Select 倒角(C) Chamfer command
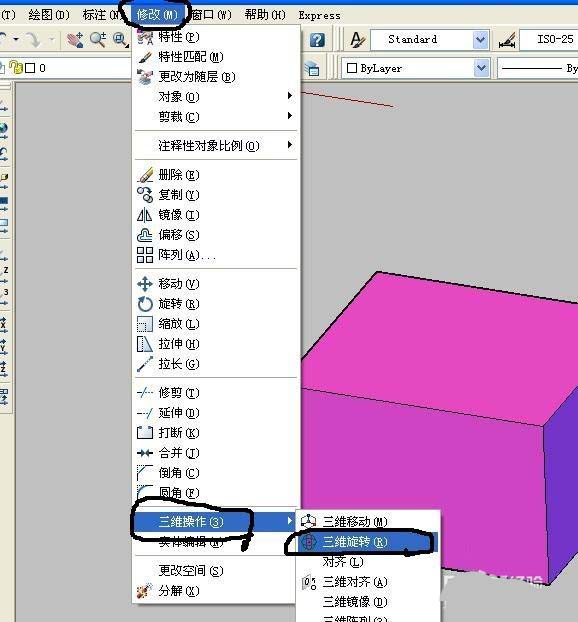The height and width of the screenshot is (622, 578). coord(216,473)
